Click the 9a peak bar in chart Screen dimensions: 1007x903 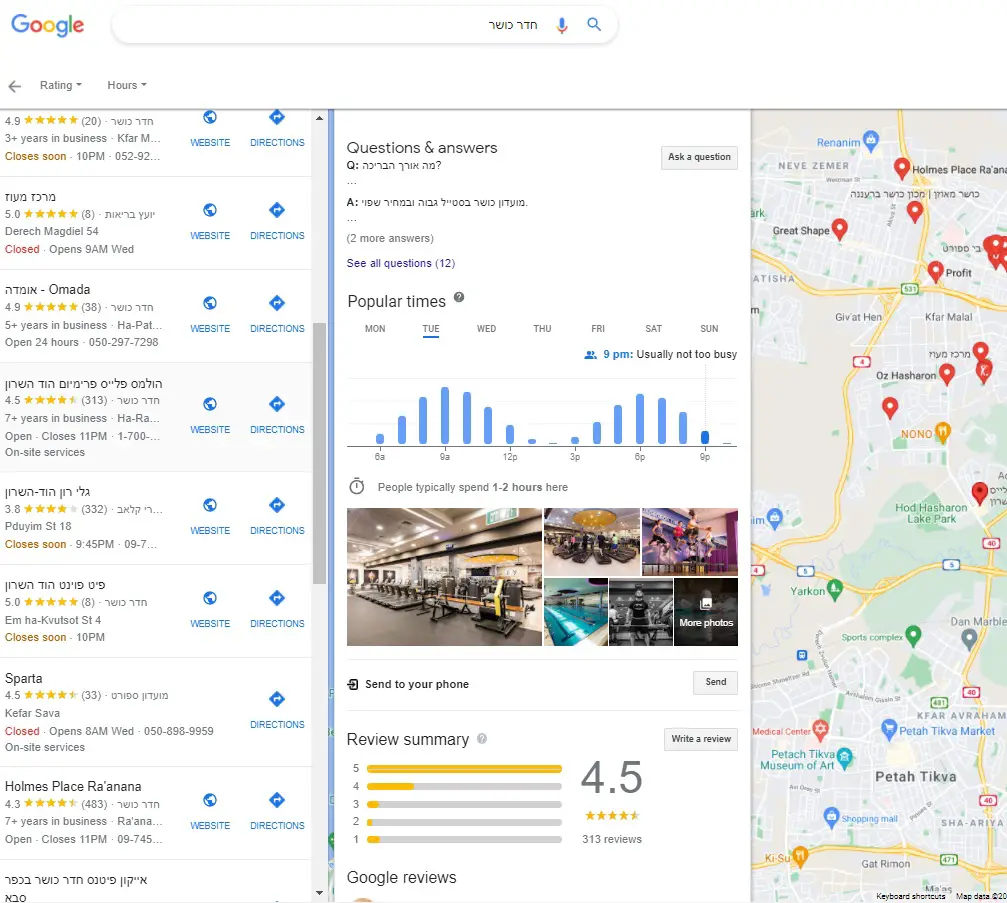coord(444,416)
